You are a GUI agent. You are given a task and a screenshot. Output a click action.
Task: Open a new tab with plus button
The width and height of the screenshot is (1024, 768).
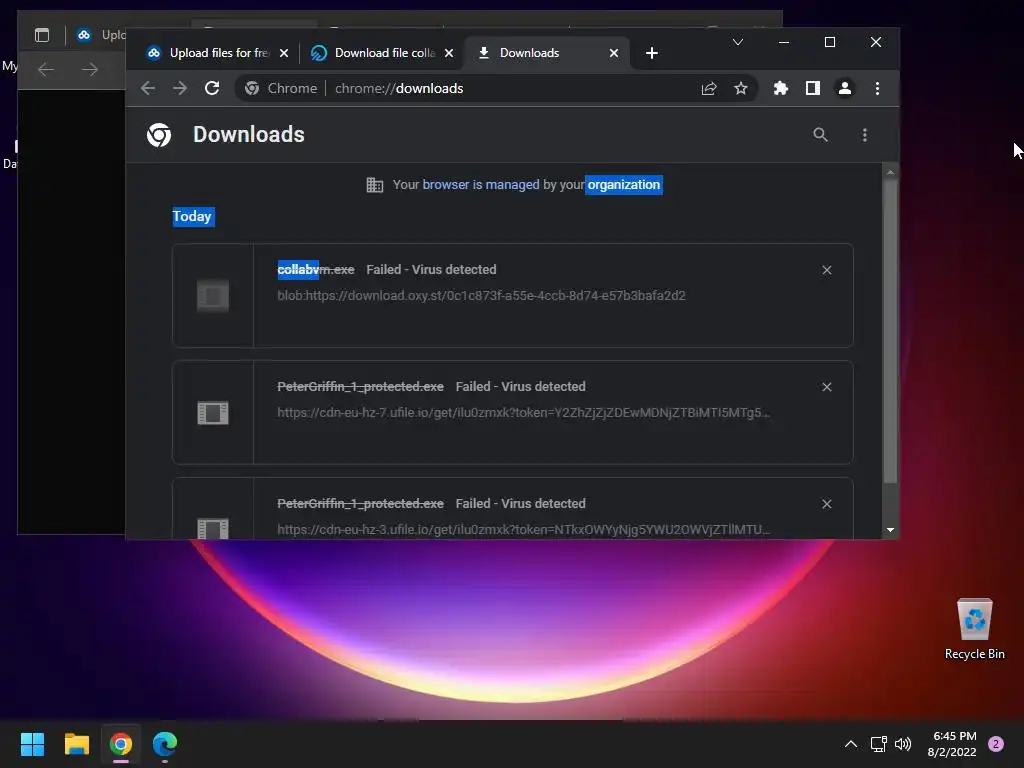[x=652, y=53]
